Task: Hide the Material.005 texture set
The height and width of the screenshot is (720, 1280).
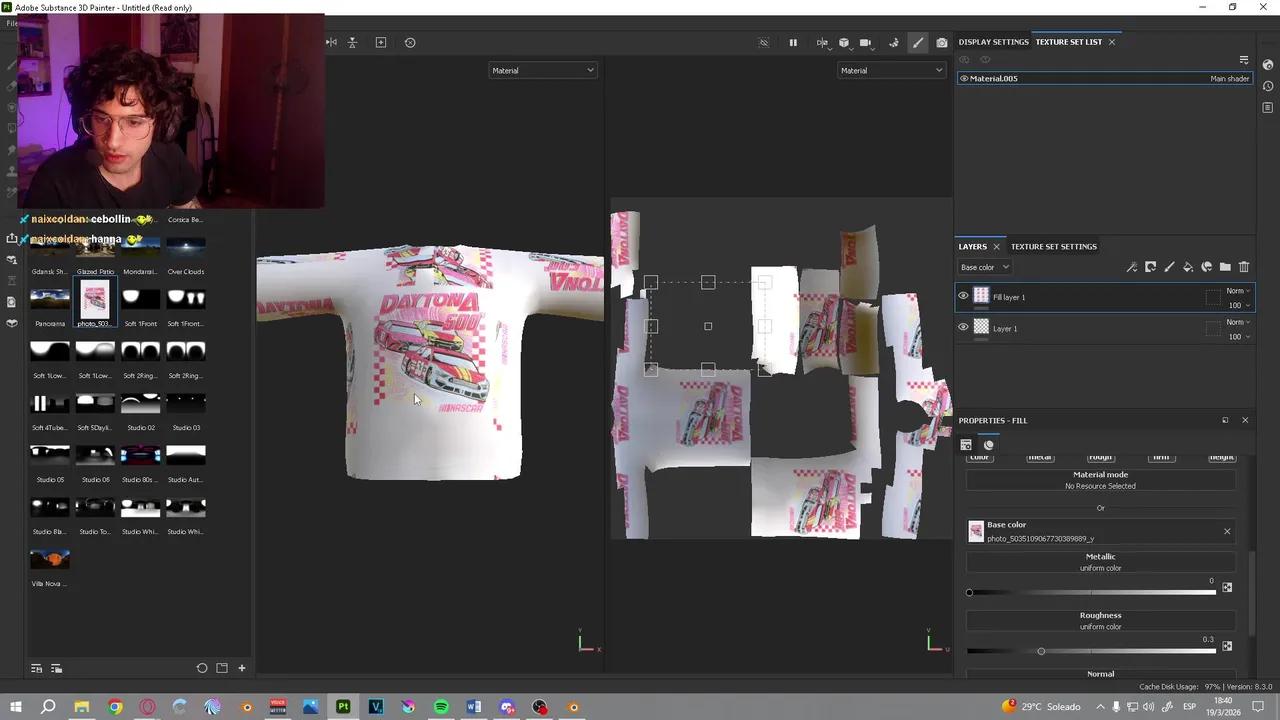Action: click(x=964, y=78)
